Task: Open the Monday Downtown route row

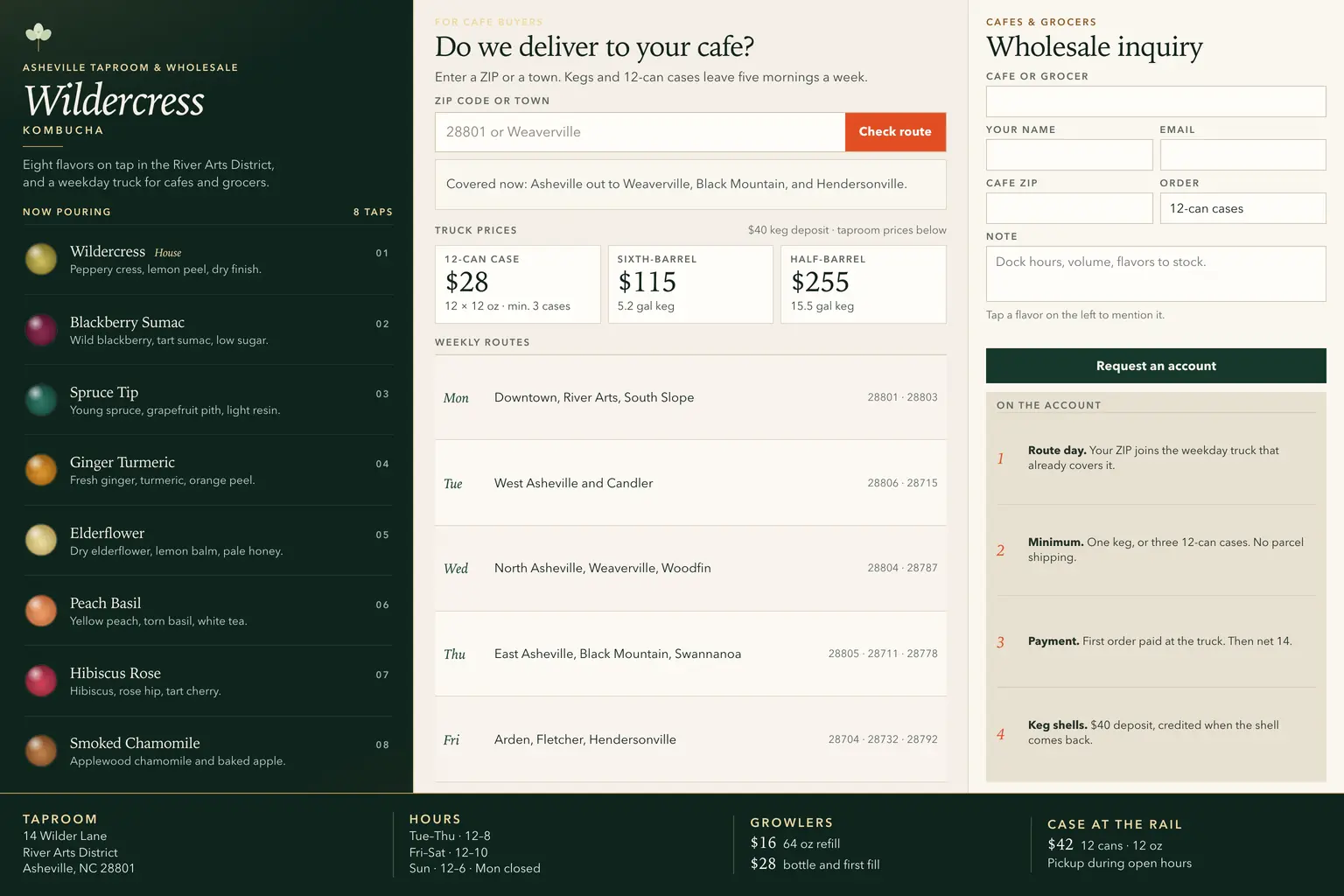Action: pos(690,397)
